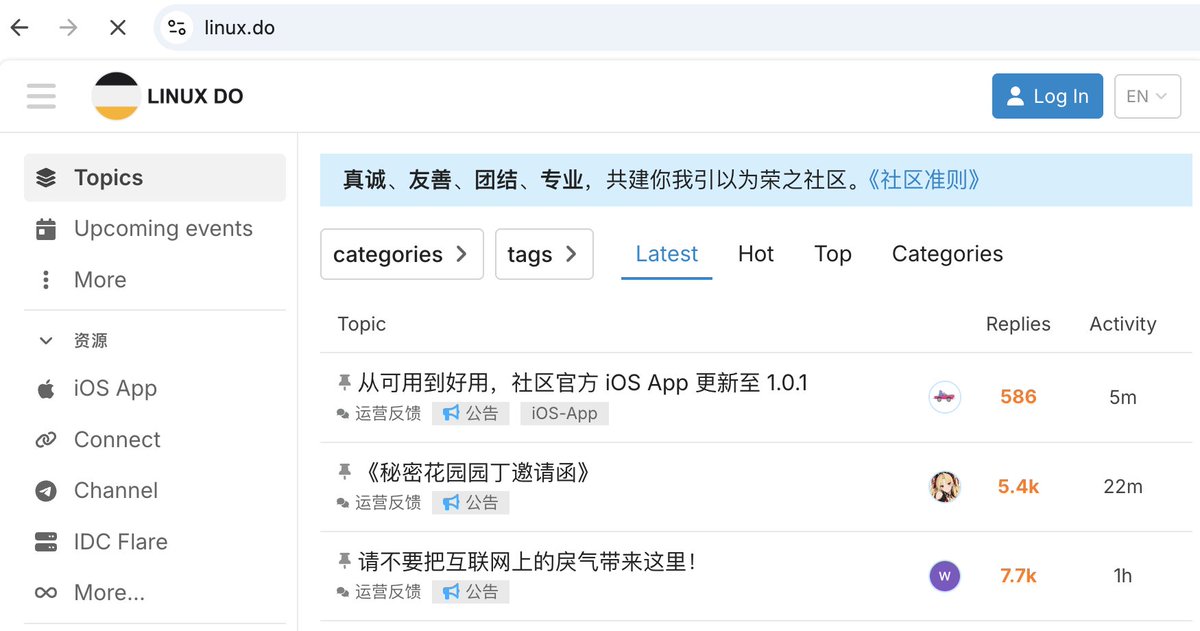Click More... at the sidebar bottom
Image resolution: width=1200 pixels, height=631 pixels.
155,593
